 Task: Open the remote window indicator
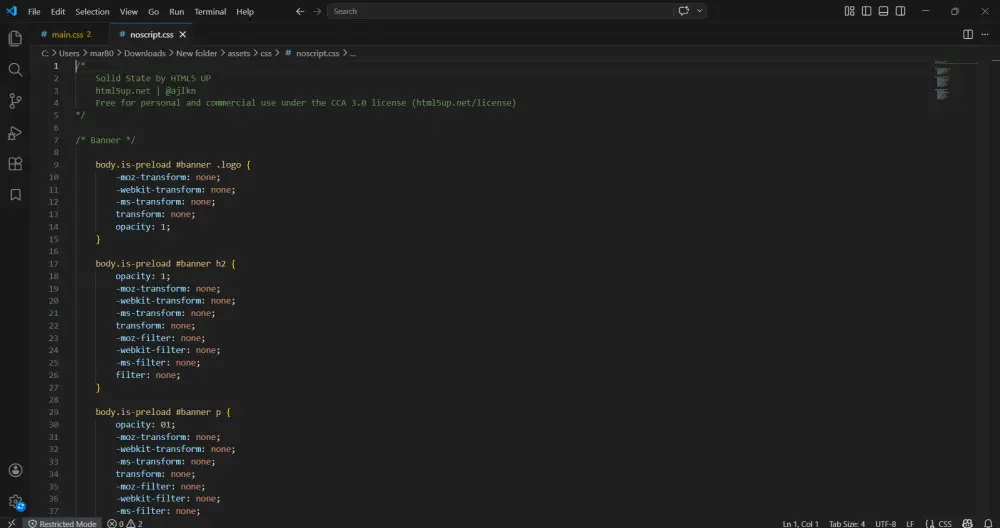11,523
